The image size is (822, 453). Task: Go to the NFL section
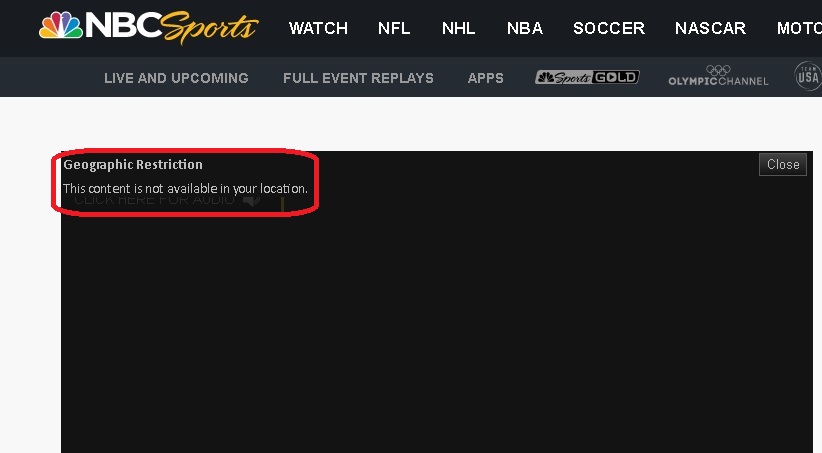[394, 28]
